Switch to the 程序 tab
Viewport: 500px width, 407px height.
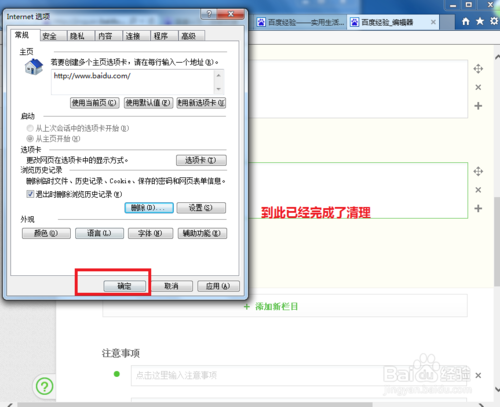click(x=161, y=36)
